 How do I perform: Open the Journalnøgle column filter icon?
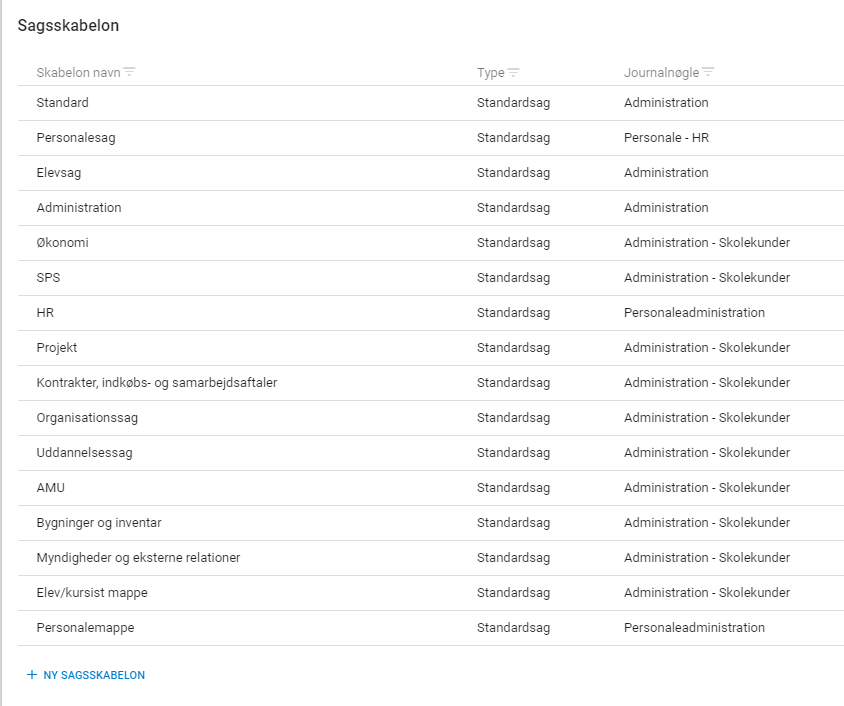[708, 72]
